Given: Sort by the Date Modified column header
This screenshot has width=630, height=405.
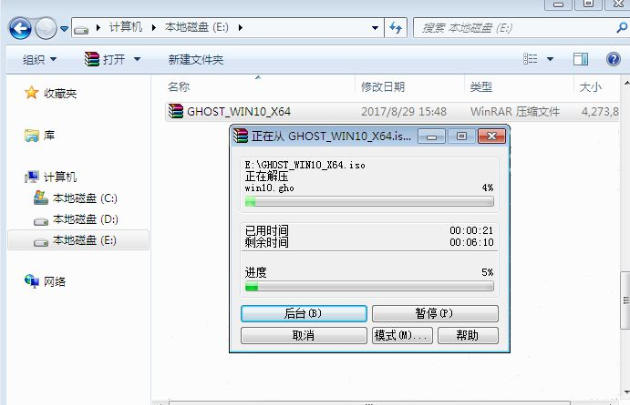Looking at the screenshot, I should [383, 87].
